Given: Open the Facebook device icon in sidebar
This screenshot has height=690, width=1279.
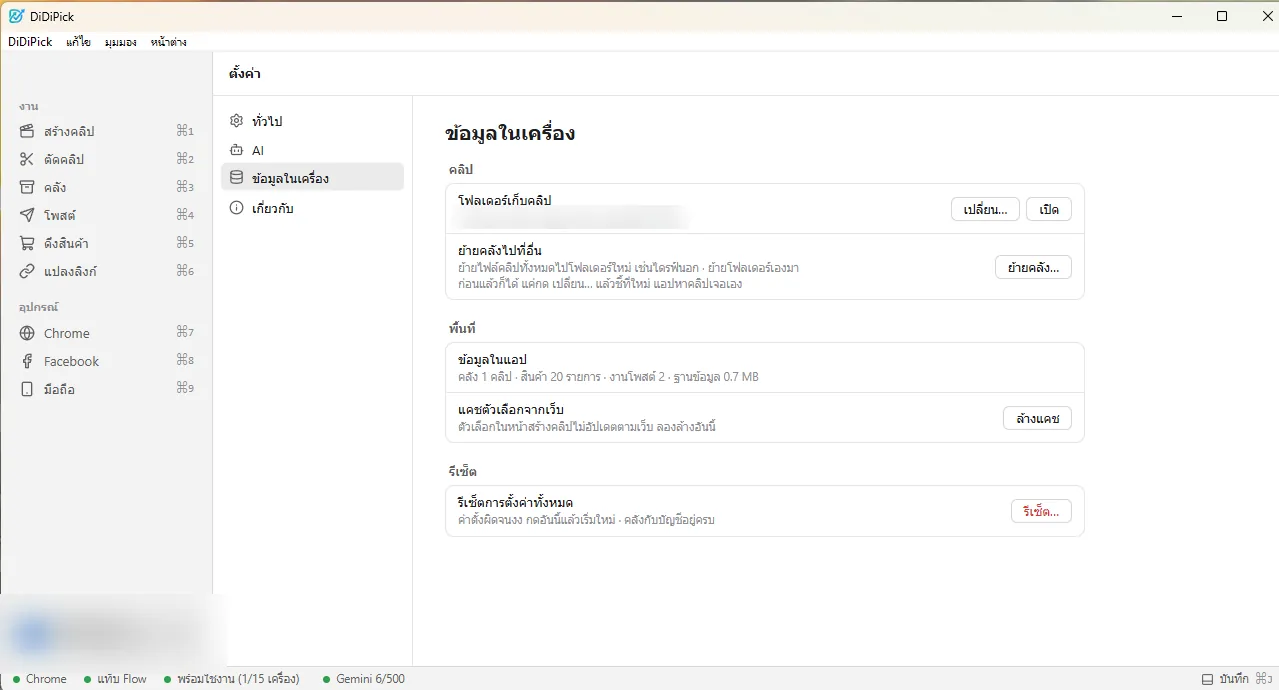Looking at the screenshot, I should [x=27, y=361].
